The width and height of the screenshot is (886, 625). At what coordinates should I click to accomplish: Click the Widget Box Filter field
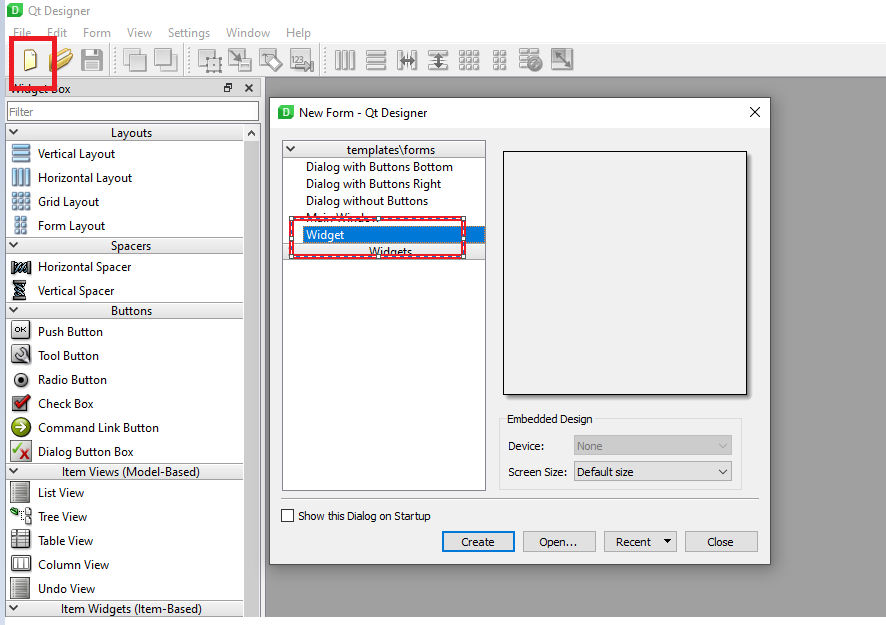pos(133,111)
